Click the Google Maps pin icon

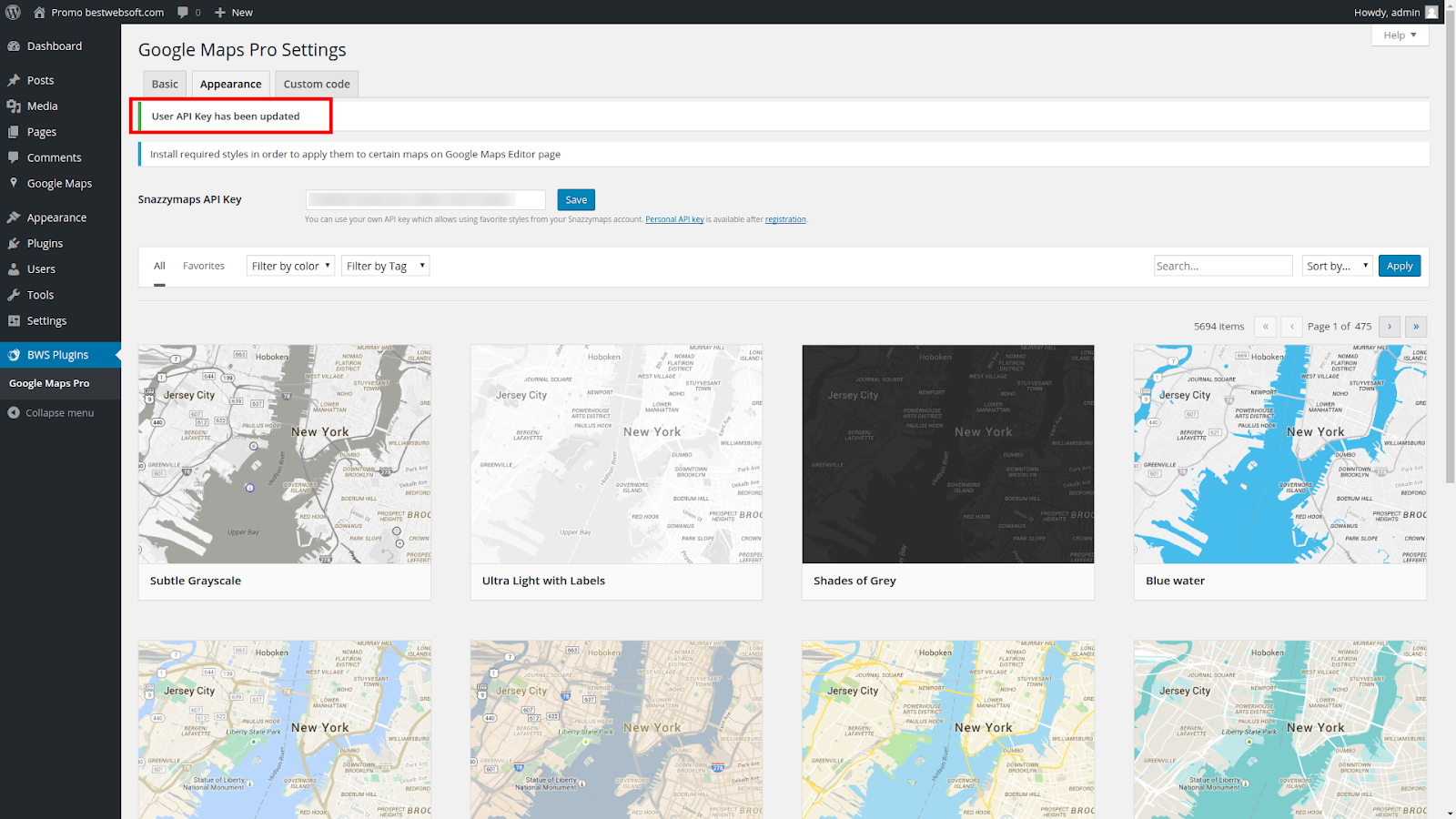(x=14, y=183)
